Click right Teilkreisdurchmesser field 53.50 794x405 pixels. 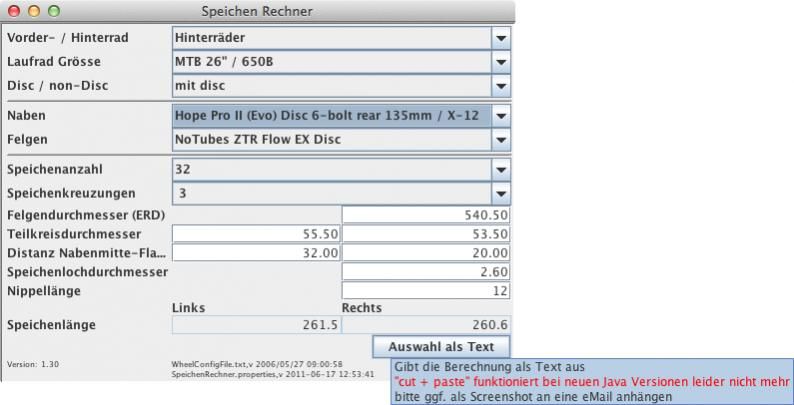(x=426, y=234)
